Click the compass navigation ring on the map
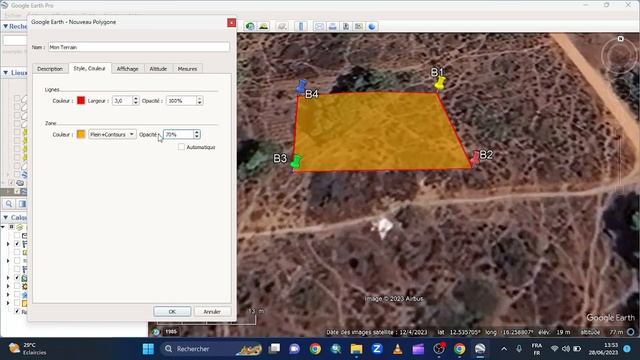 [620, 55]
